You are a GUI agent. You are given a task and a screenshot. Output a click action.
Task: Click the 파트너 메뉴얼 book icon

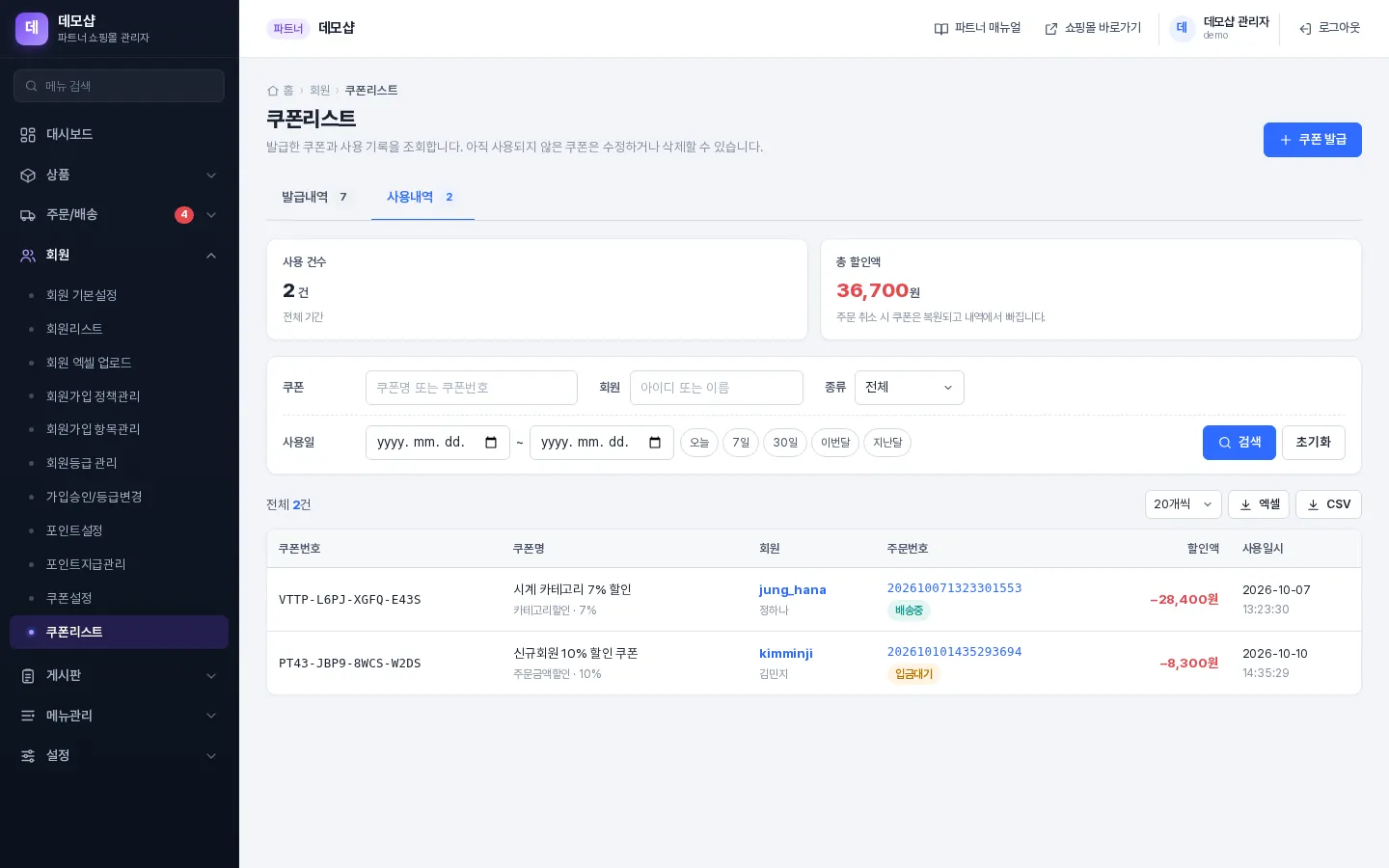[x=941, y=29]
